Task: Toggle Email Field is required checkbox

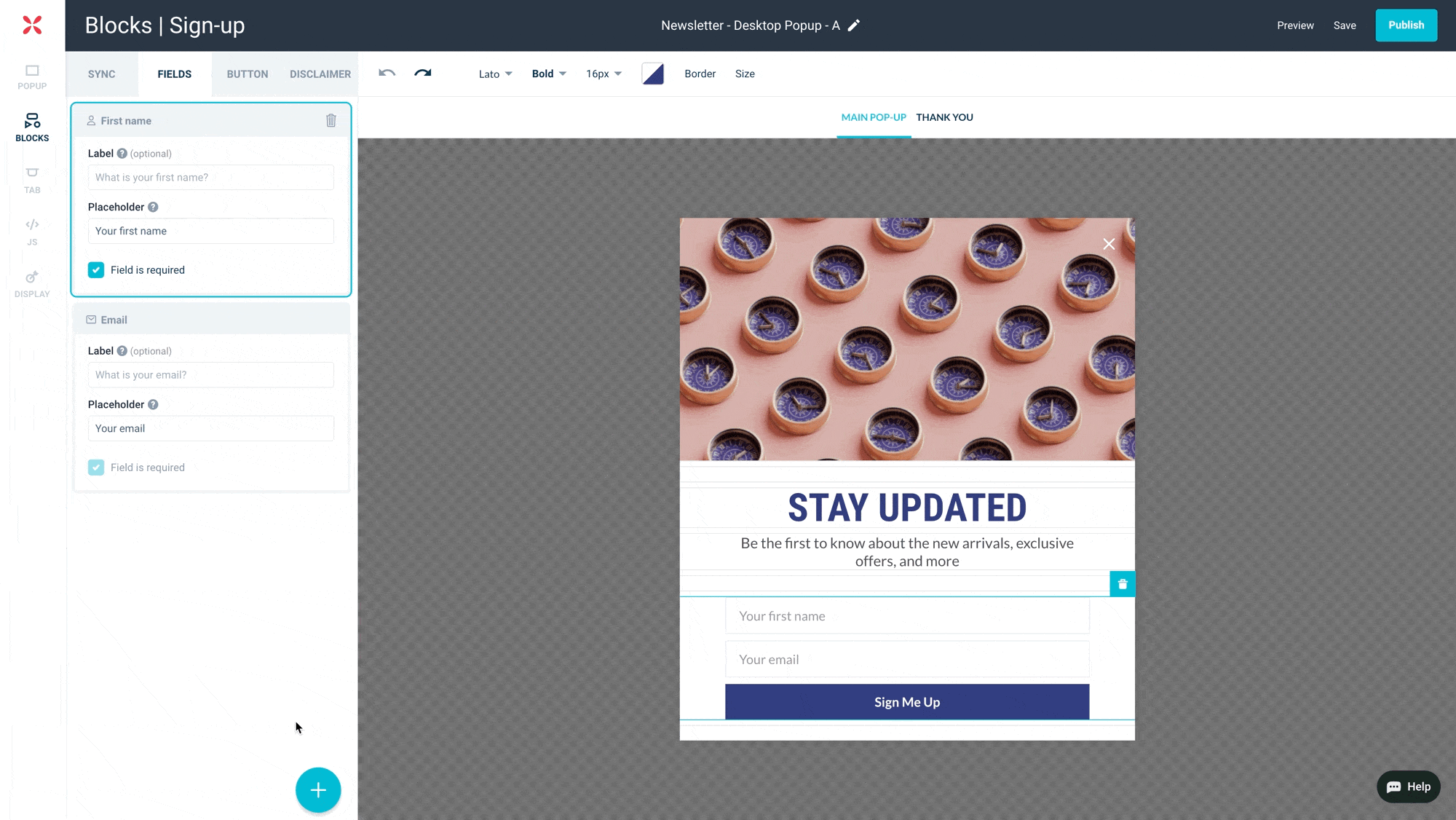Action: [x=96, y=468]
